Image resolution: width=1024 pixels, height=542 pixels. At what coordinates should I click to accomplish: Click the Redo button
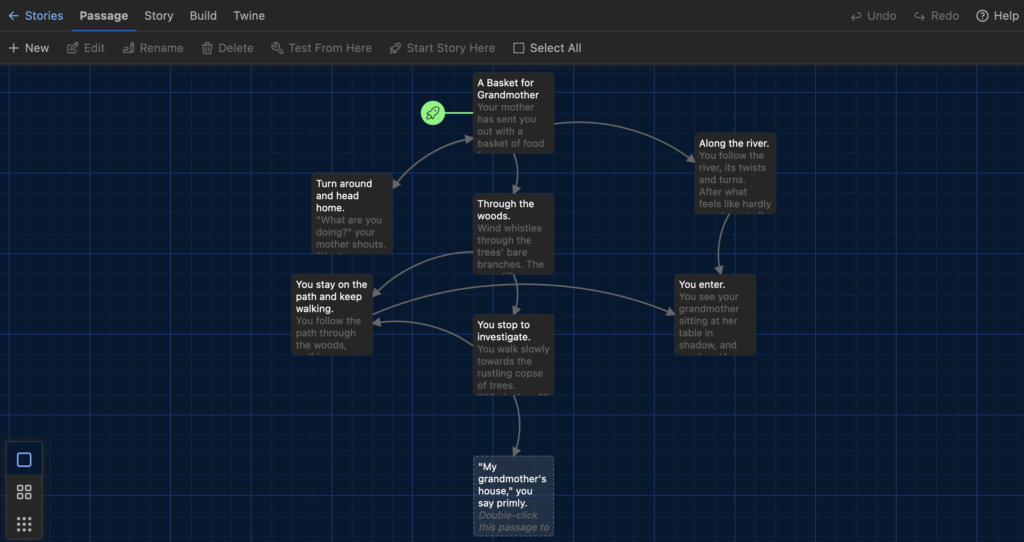coord(936,16)
